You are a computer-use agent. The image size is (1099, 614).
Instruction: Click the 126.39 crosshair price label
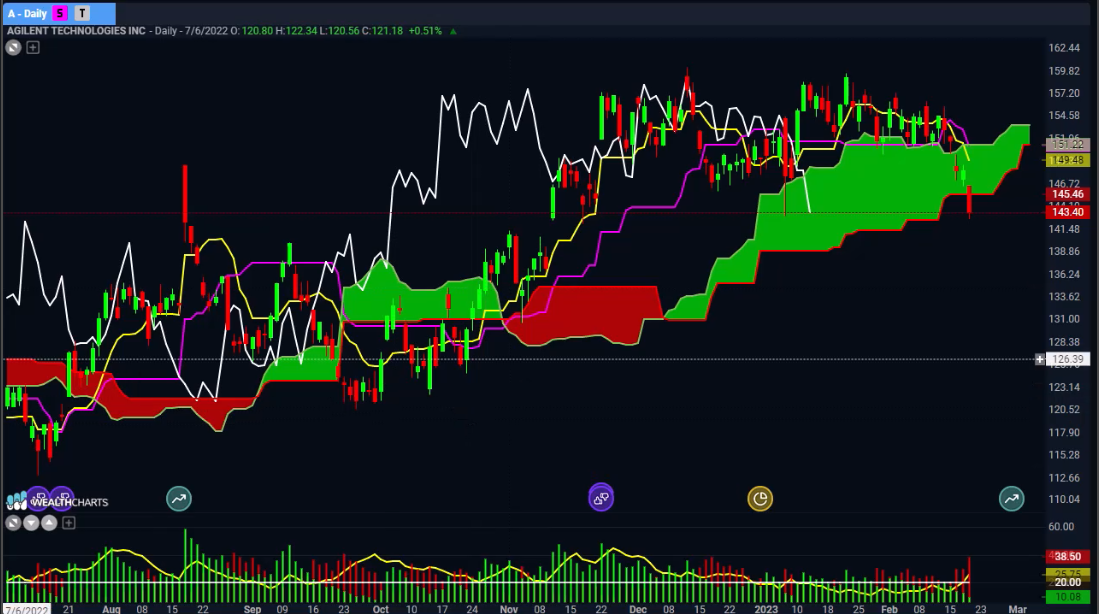(1067, 360)
